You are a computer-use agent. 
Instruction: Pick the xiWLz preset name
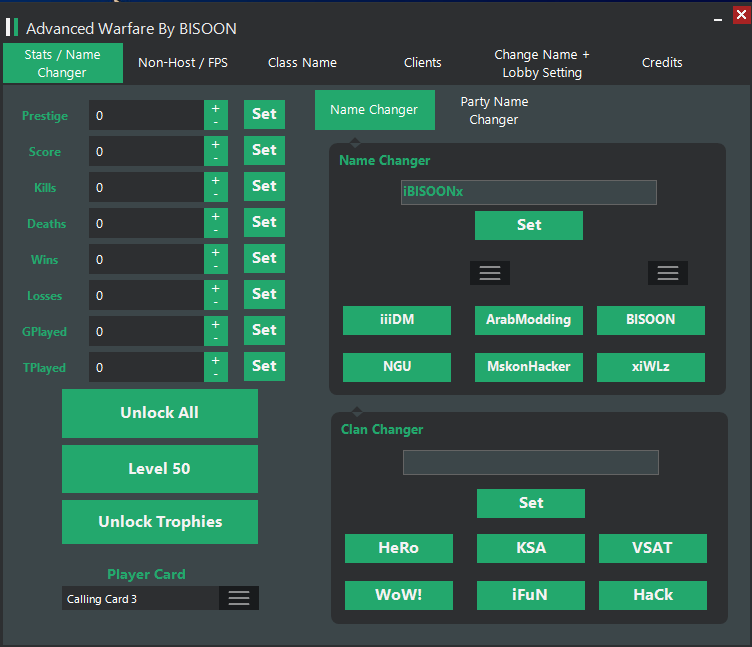pyautogui.click(x=651, y=367)
